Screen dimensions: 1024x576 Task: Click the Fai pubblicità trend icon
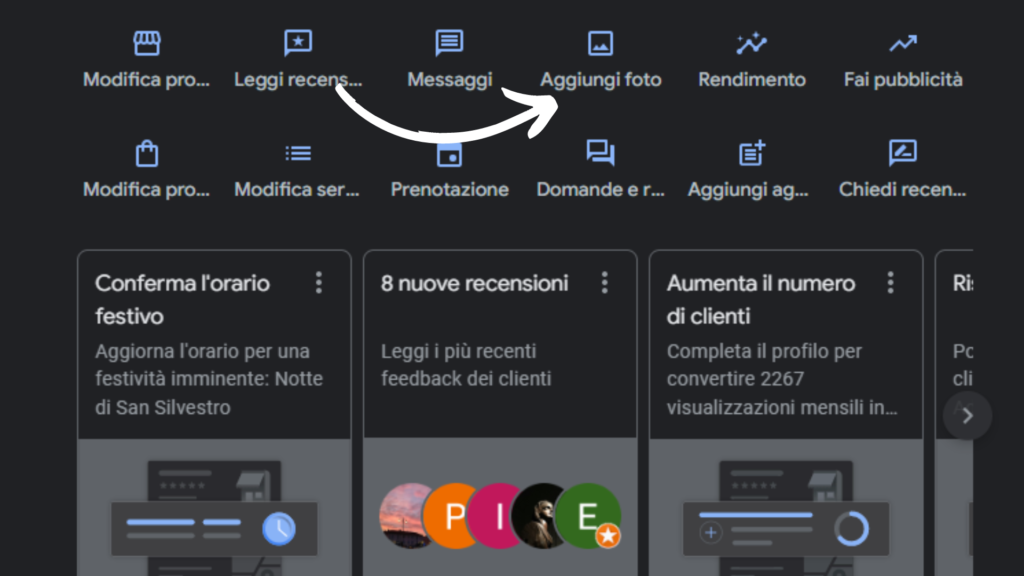point(903,44)
